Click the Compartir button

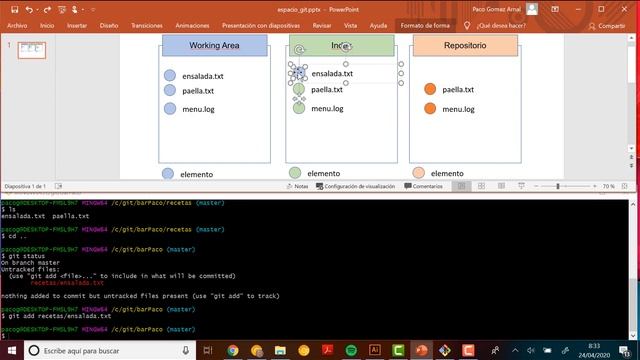(607, 26)
